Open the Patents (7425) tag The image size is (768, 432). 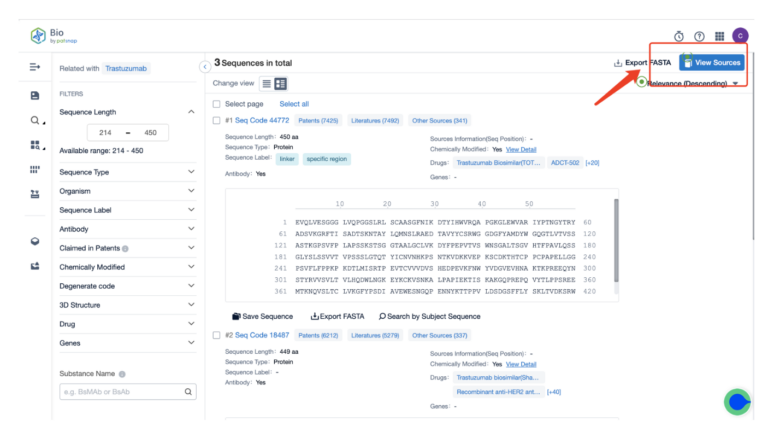tap(317, 121)
